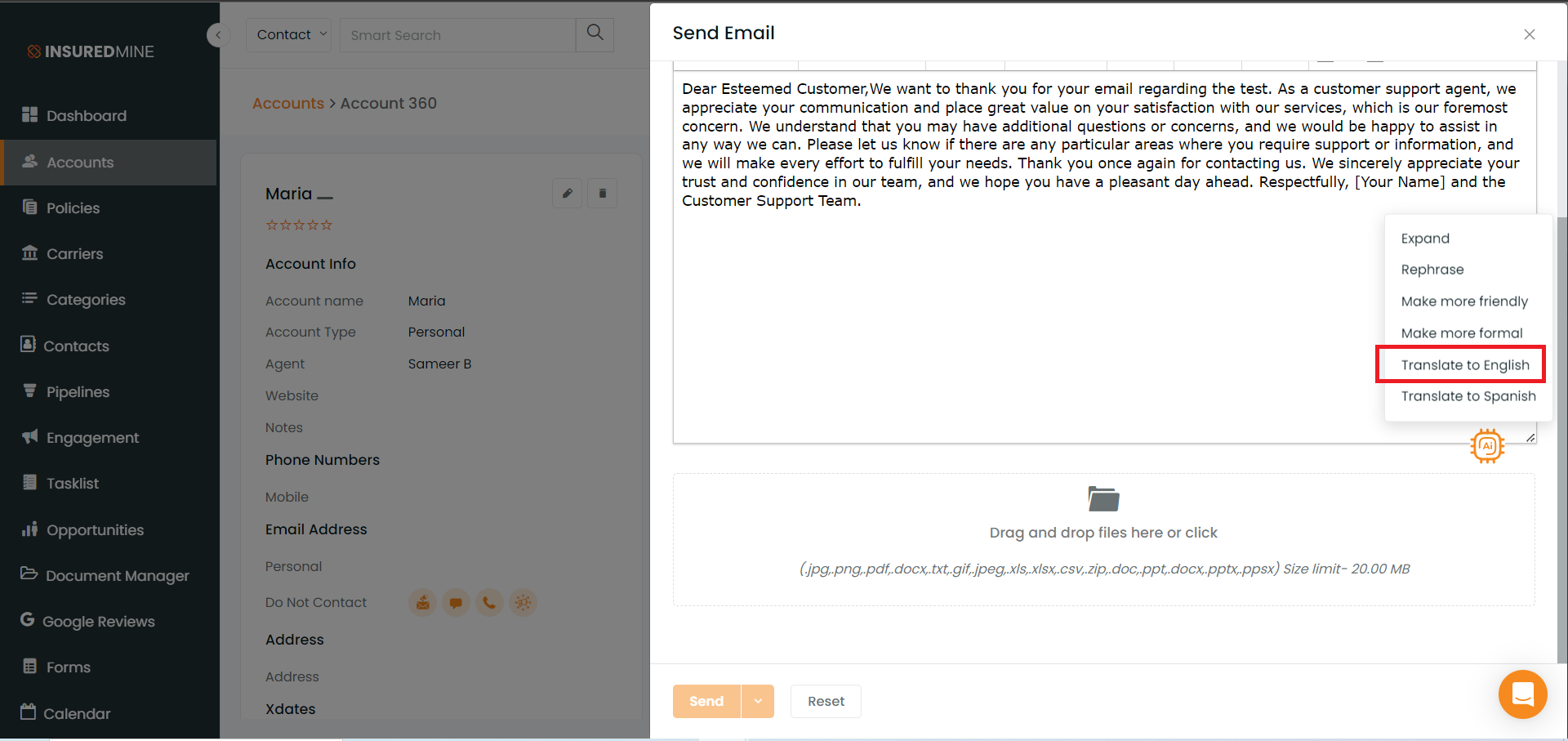Open the Contact search type dropdown
This screenshot has height=741, width=1568.
click(x=288, y=34)
